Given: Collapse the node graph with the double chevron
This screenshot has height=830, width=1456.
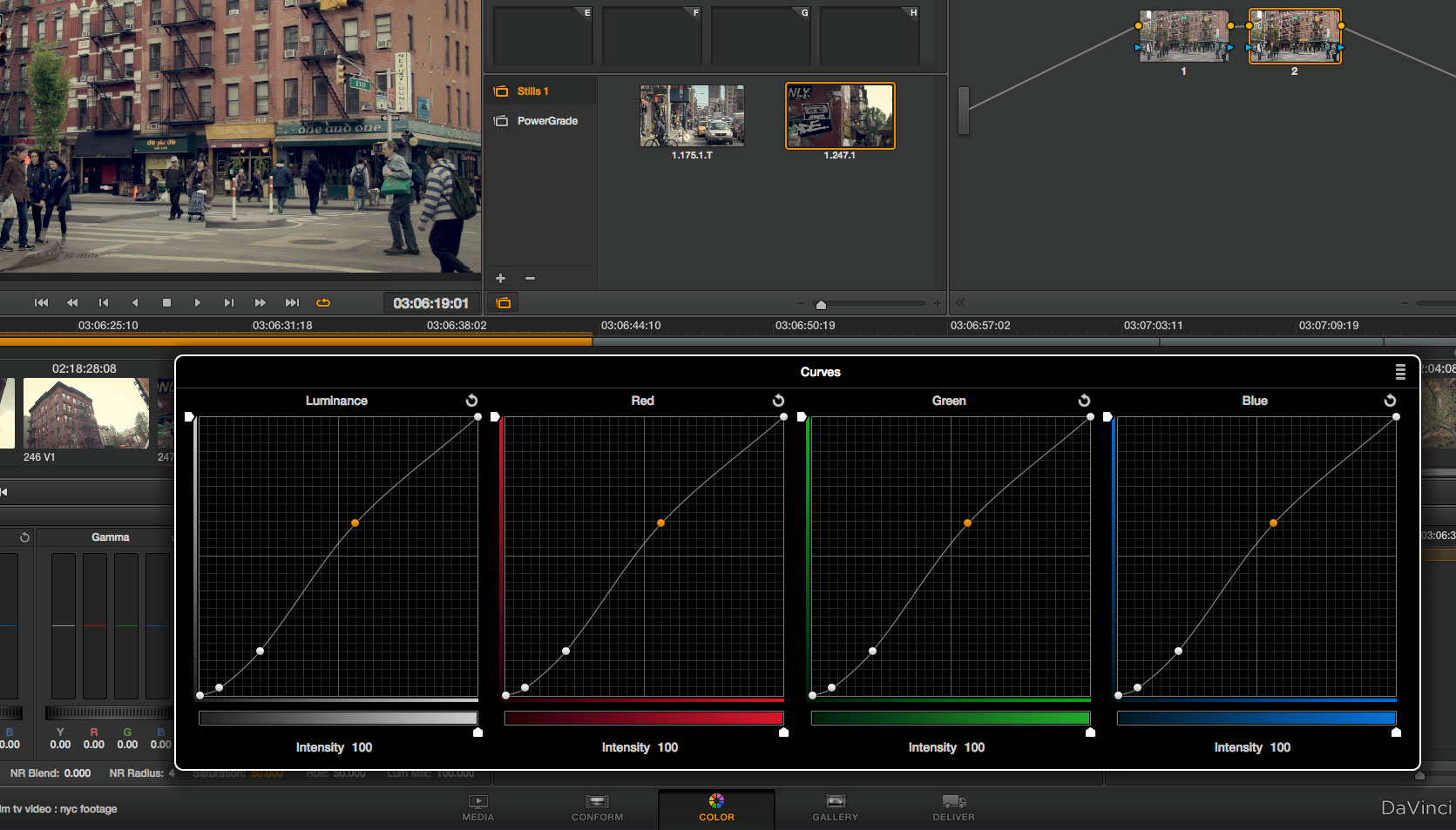Looking at the screenshot, I should pyautogui.click(x=959, y=302).
